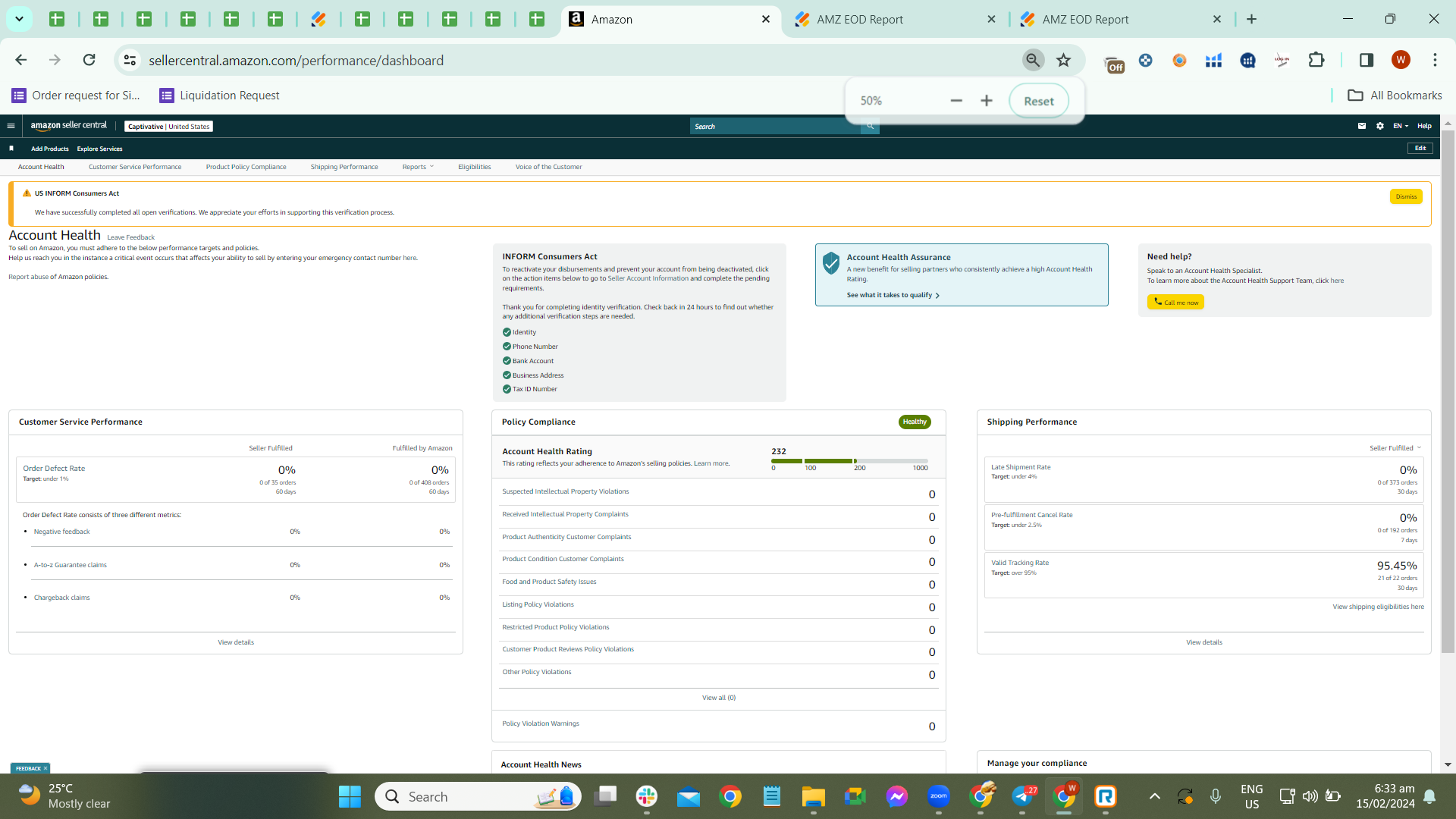Open Add Products

click(50, 149)
